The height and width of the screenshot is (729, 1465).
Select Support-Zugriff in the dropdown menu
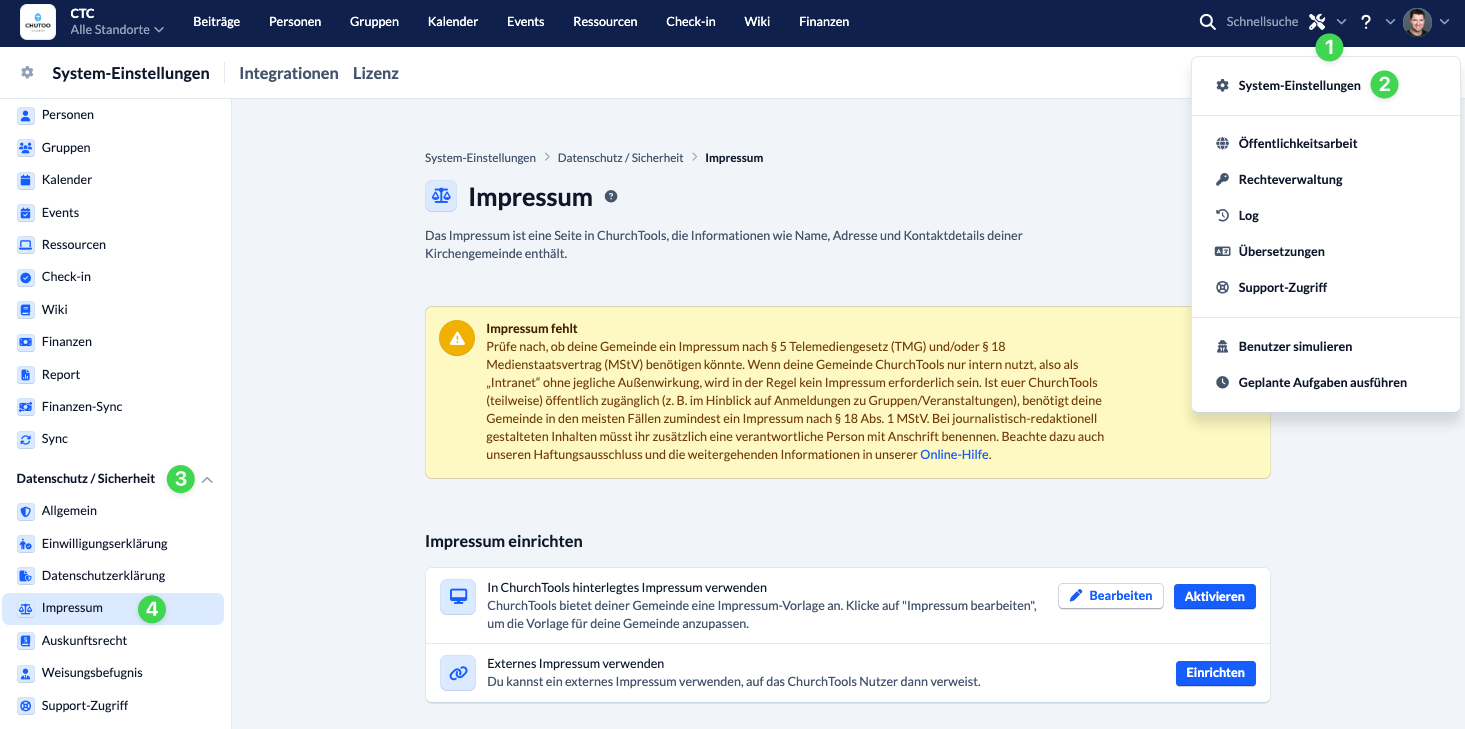click(1326, 288)
